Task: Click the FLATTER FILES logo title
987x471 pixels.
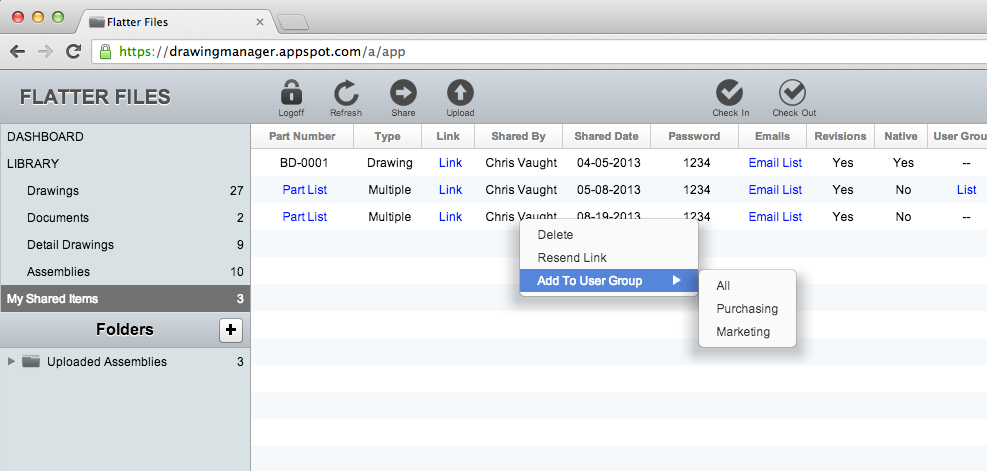Action: pos(95,97)
